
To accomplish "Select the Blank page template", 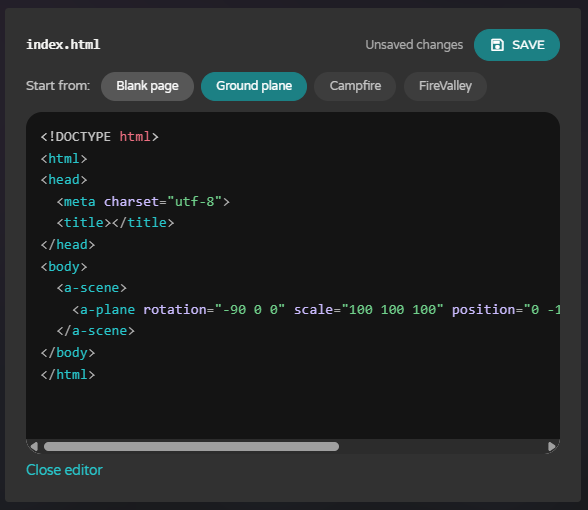I will coord(147,86).
